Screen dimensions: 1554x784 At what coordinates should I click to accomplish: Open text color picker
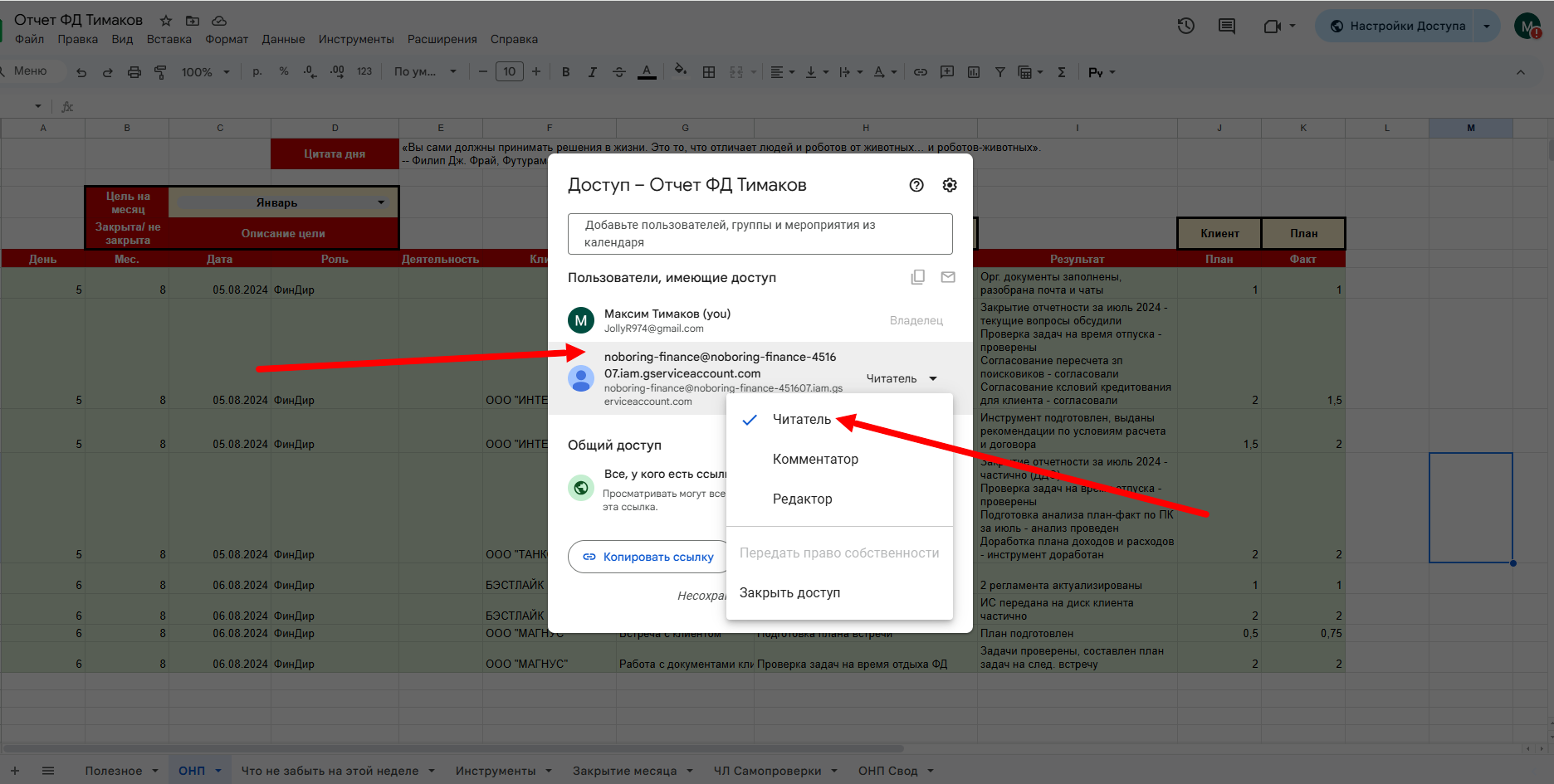click(x=647, y=72)
